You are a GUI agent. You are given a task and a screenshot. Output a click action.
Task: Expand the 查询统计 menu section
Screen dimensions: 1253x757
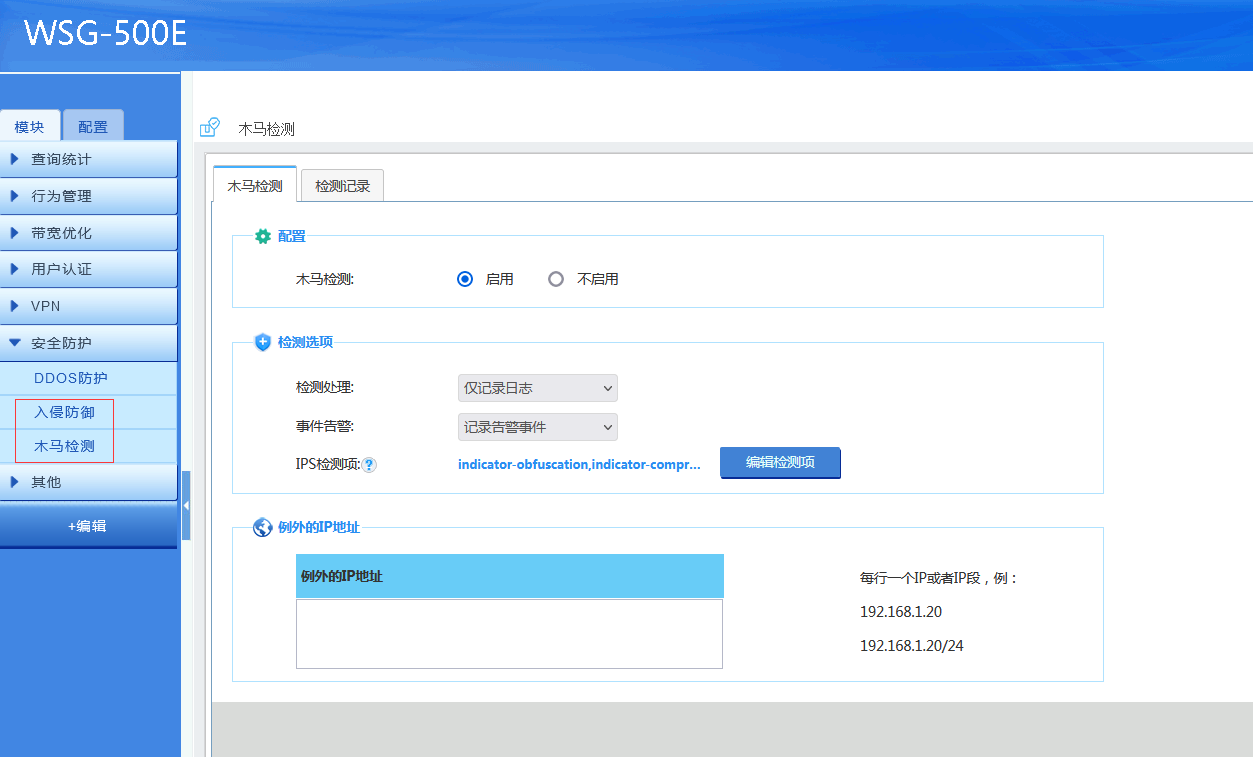click(88, 159)
